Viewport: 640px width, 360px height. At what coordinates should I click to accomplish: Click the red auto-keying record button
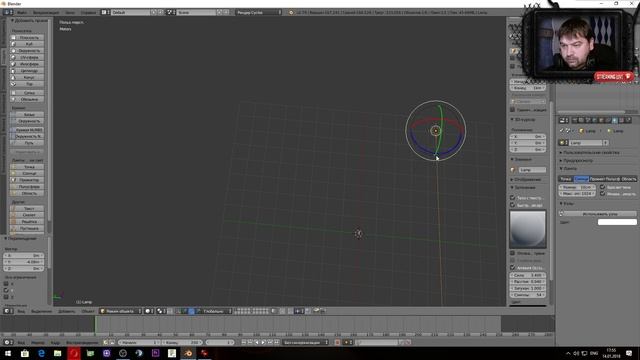tap(338, 342)
